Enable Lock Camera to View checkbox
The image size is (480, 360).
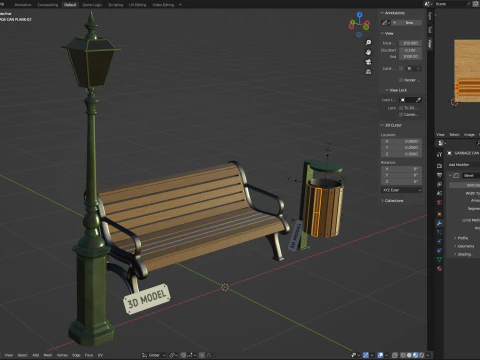401,114
